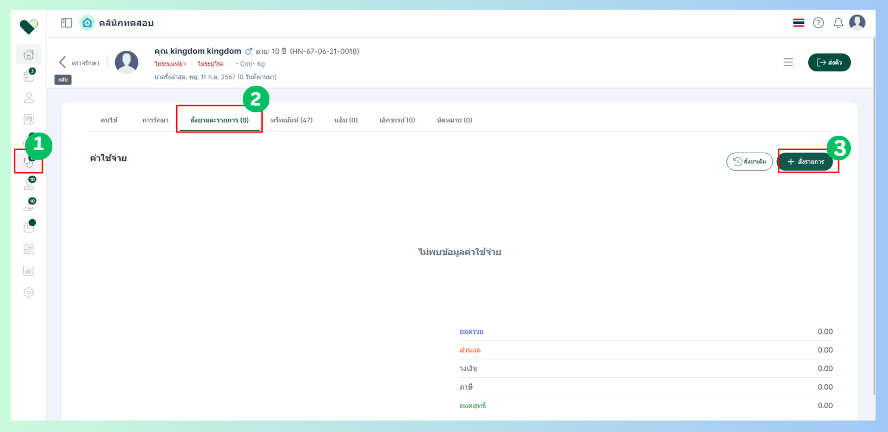The image size is (888, 432).
Task: Click the วงเงิน credit limit label
Action: coord(468,369)
